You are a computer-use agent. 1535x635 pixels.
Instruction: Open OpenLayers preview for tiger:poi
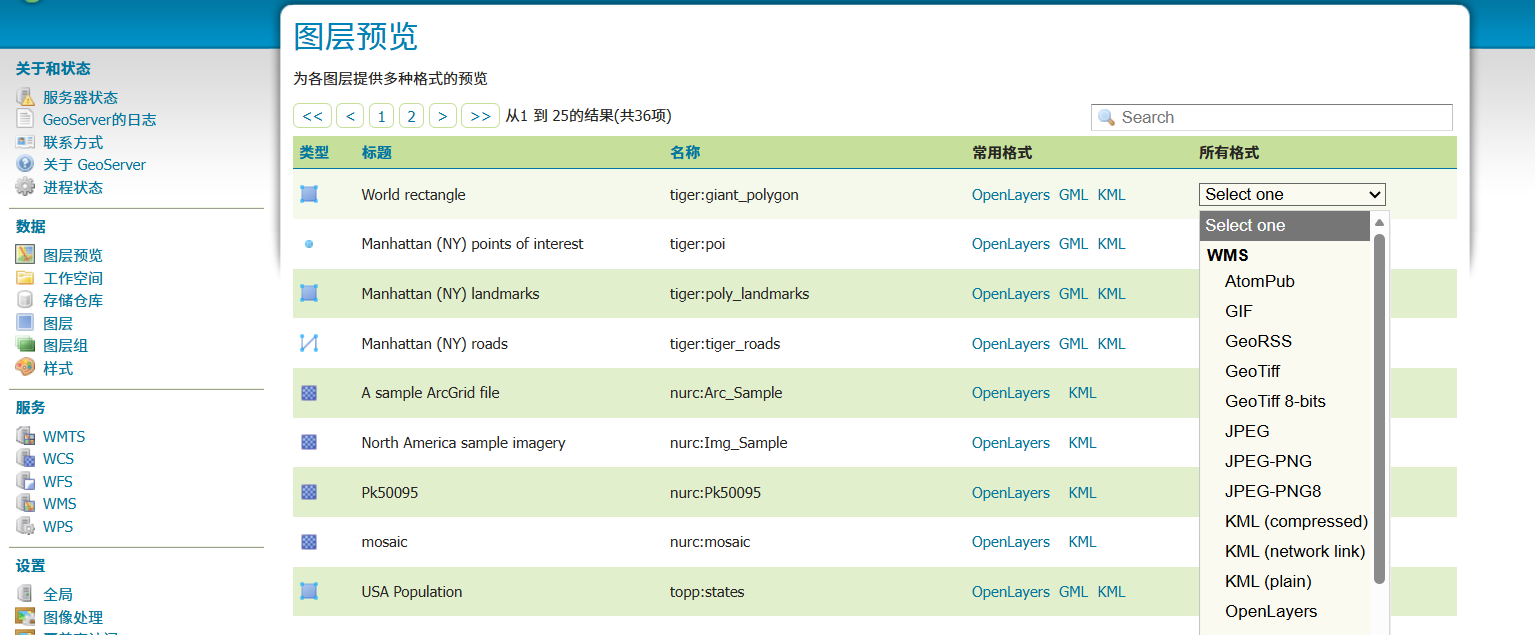1011,244
